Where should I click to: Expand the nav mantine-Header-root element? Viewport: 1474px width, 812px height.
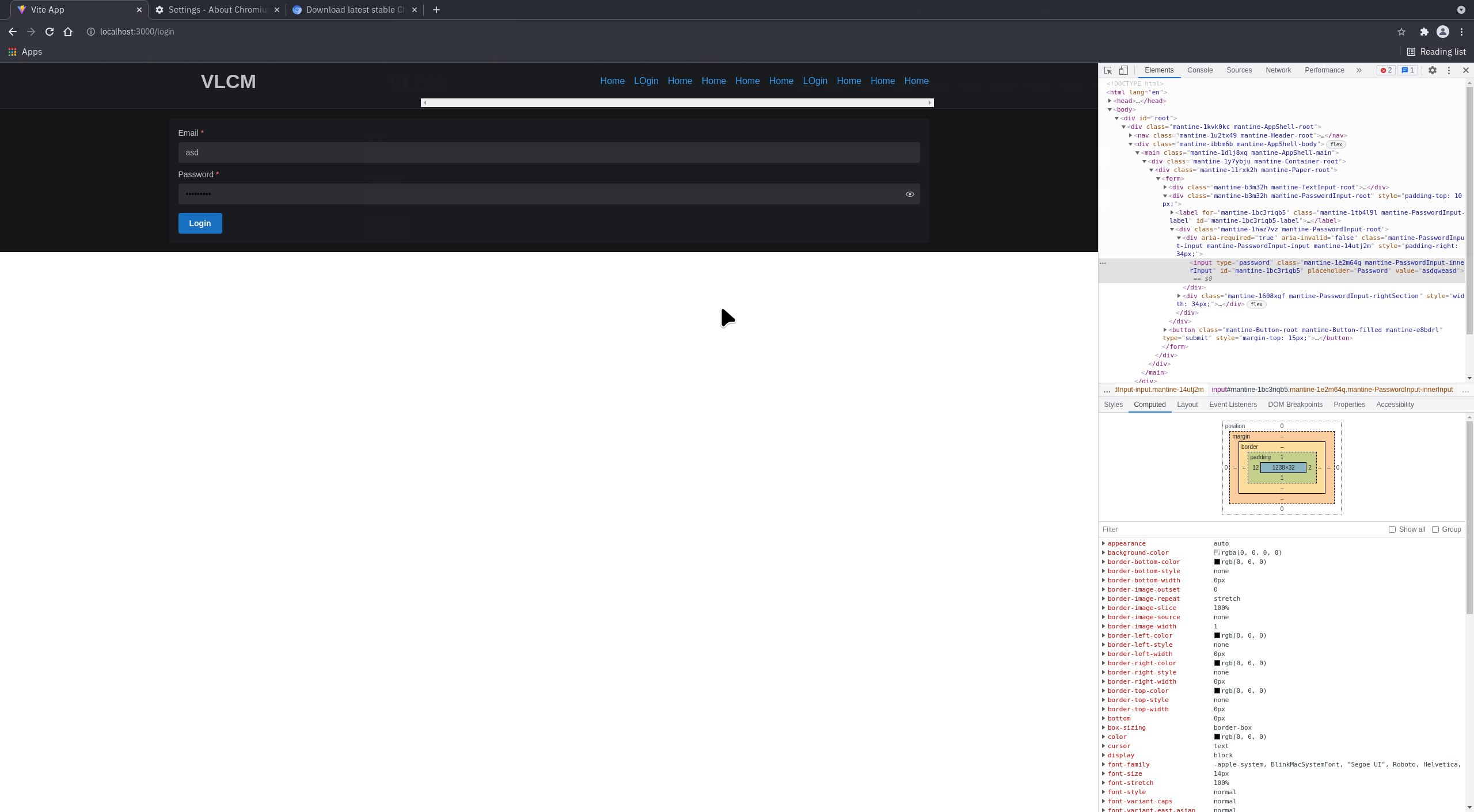click(x=1130, y=135)
